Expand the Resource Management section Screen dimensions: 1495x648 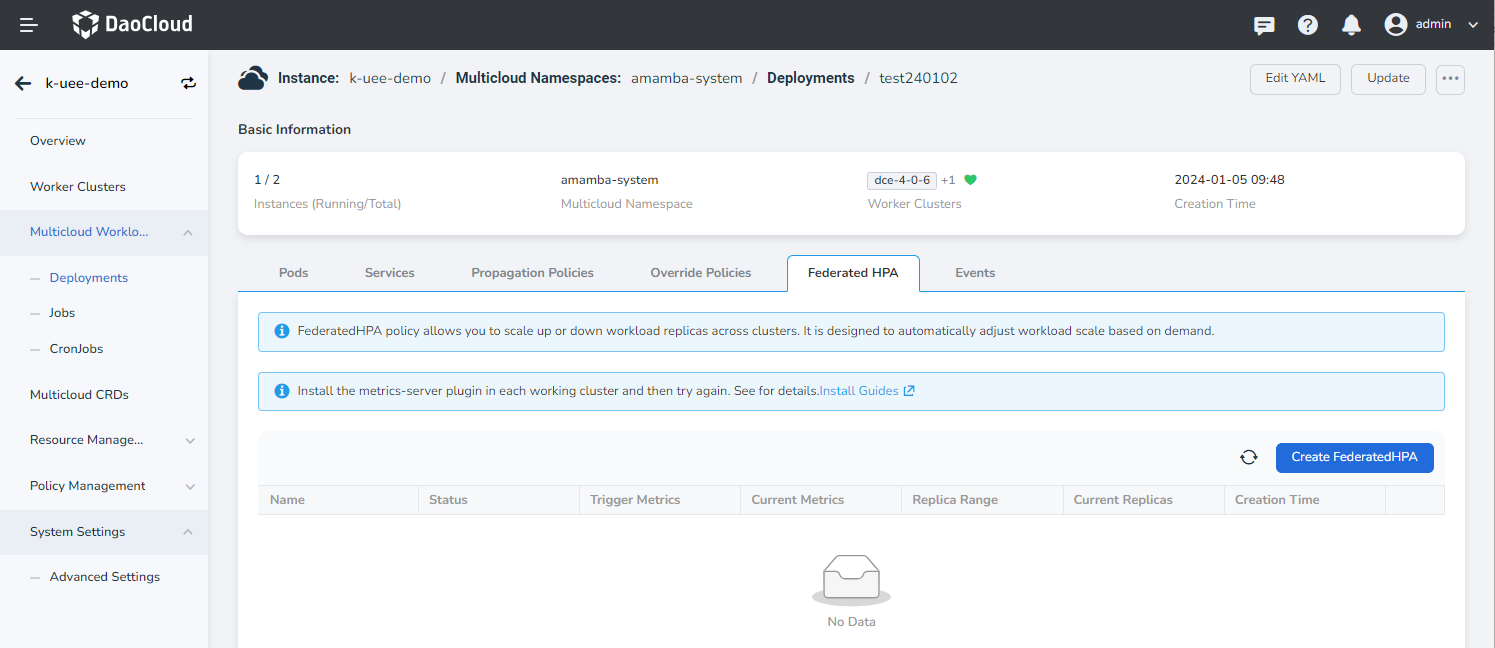[190, 440]
